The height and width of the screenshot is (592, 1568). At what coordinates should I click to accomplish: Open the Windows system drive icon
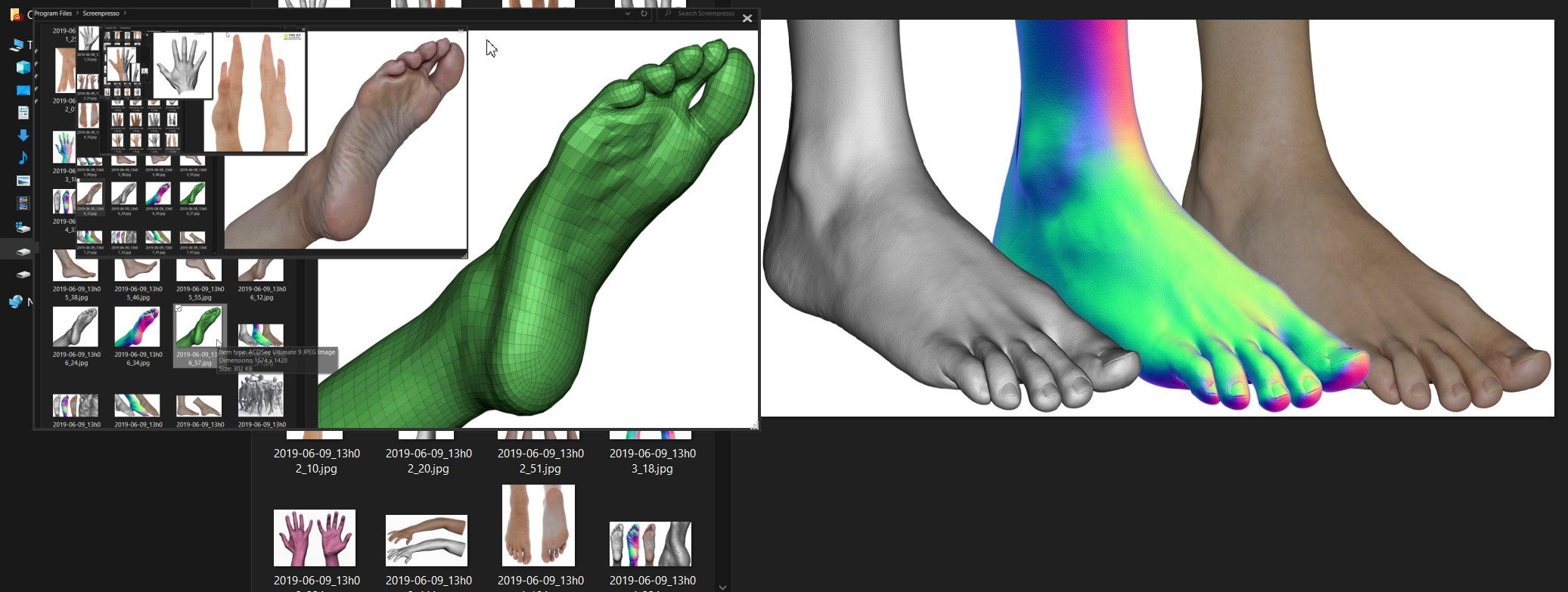23,227
